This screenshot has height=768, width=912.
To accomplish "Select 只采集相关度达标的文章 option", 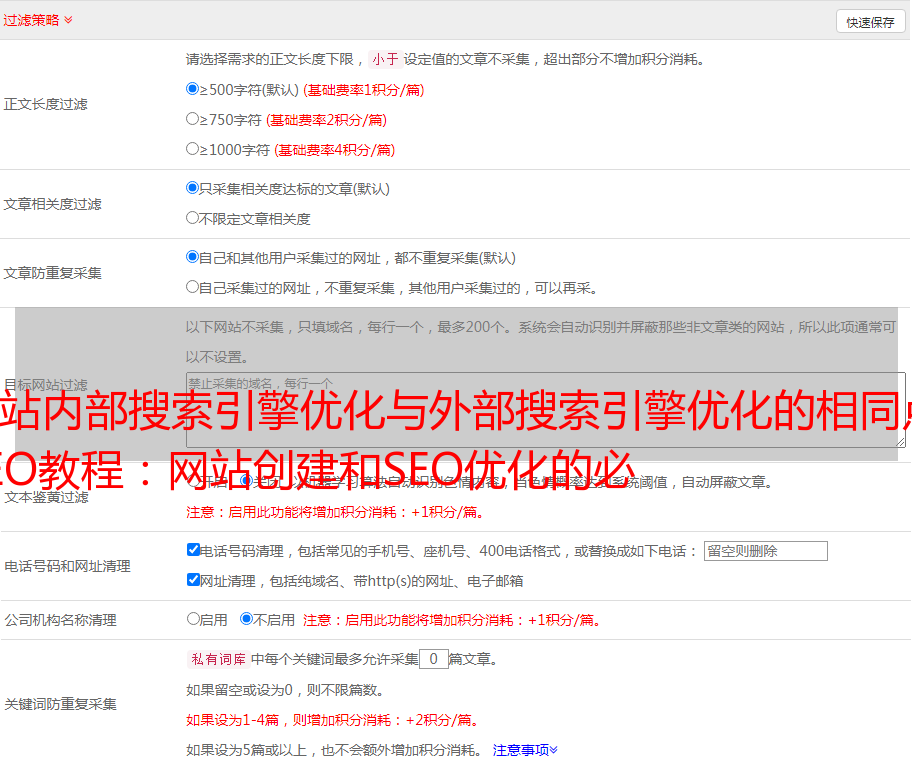I will pyautogui.click(x=193, y=188).
